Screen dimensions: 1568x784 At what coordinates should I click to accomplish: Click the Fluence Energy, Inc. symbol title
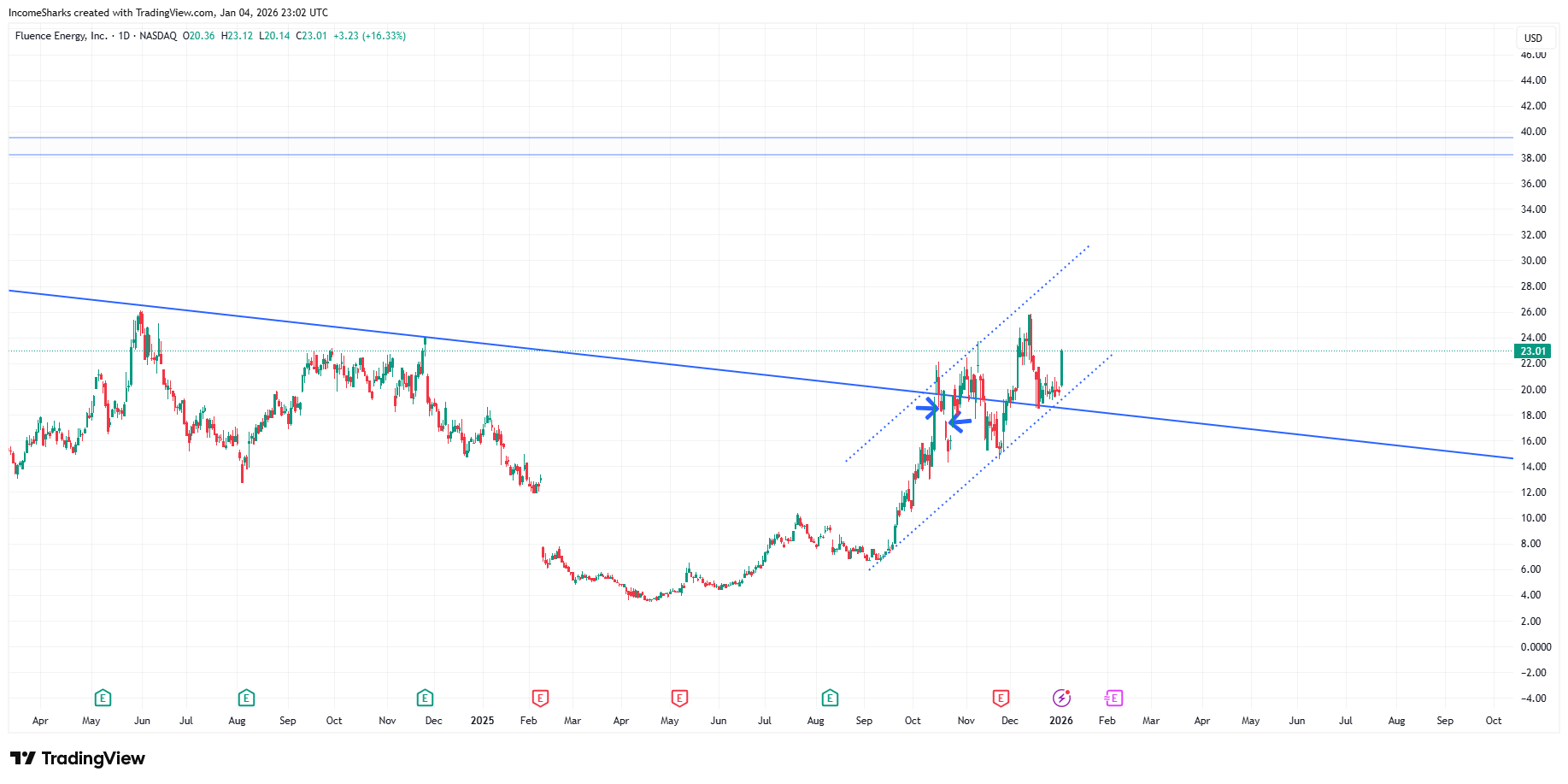click(x=62, y=36)
